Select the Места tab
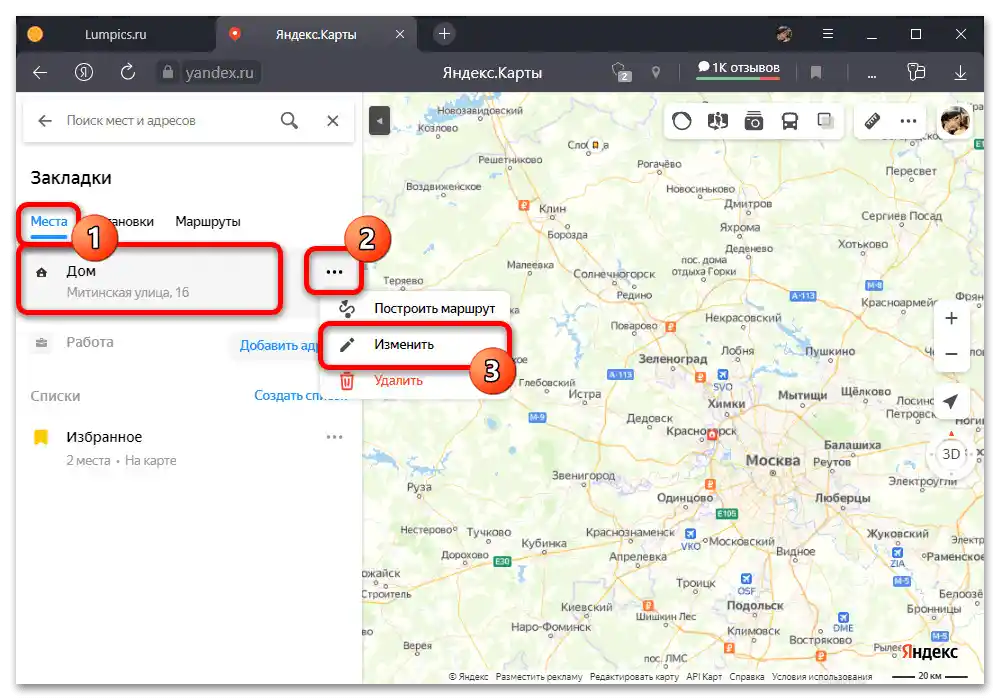 [x=49, y=221]
